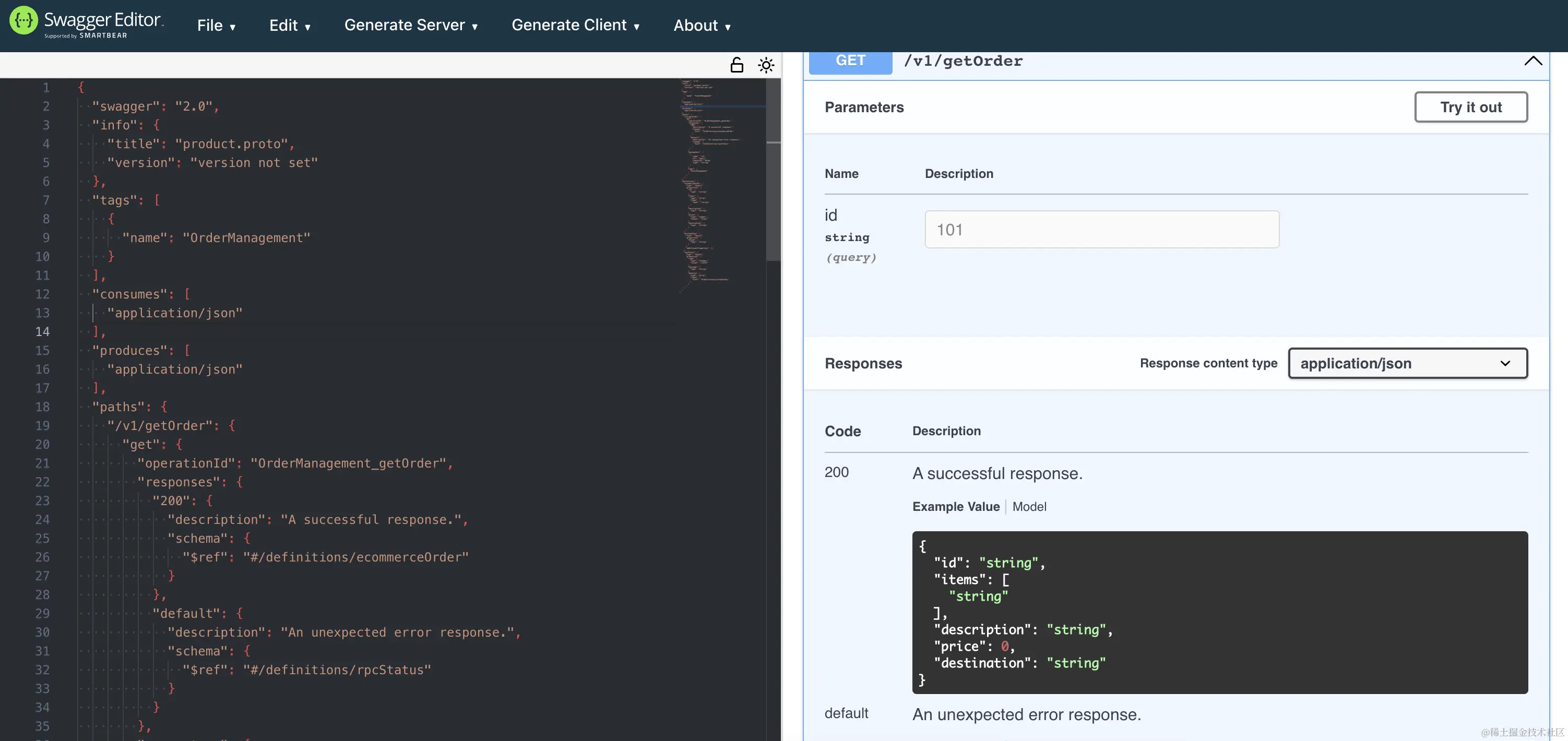Image resolution: width=1568 pixels, height=741 pixels.
Task: Open the Response content type dropdown
Action: [1407, 363]
